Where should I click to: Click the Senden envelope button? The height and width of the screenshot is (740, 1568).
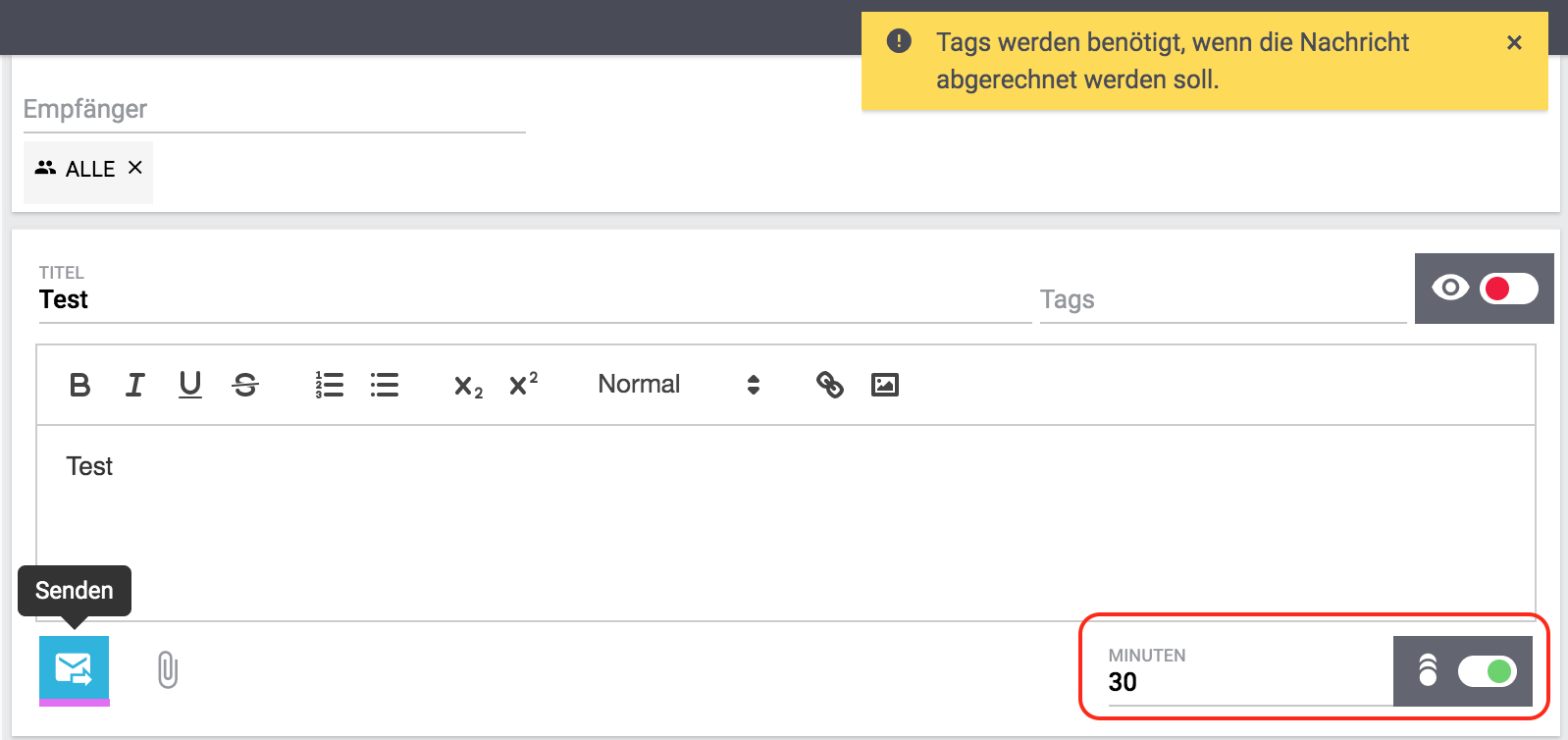coord(75,669)
